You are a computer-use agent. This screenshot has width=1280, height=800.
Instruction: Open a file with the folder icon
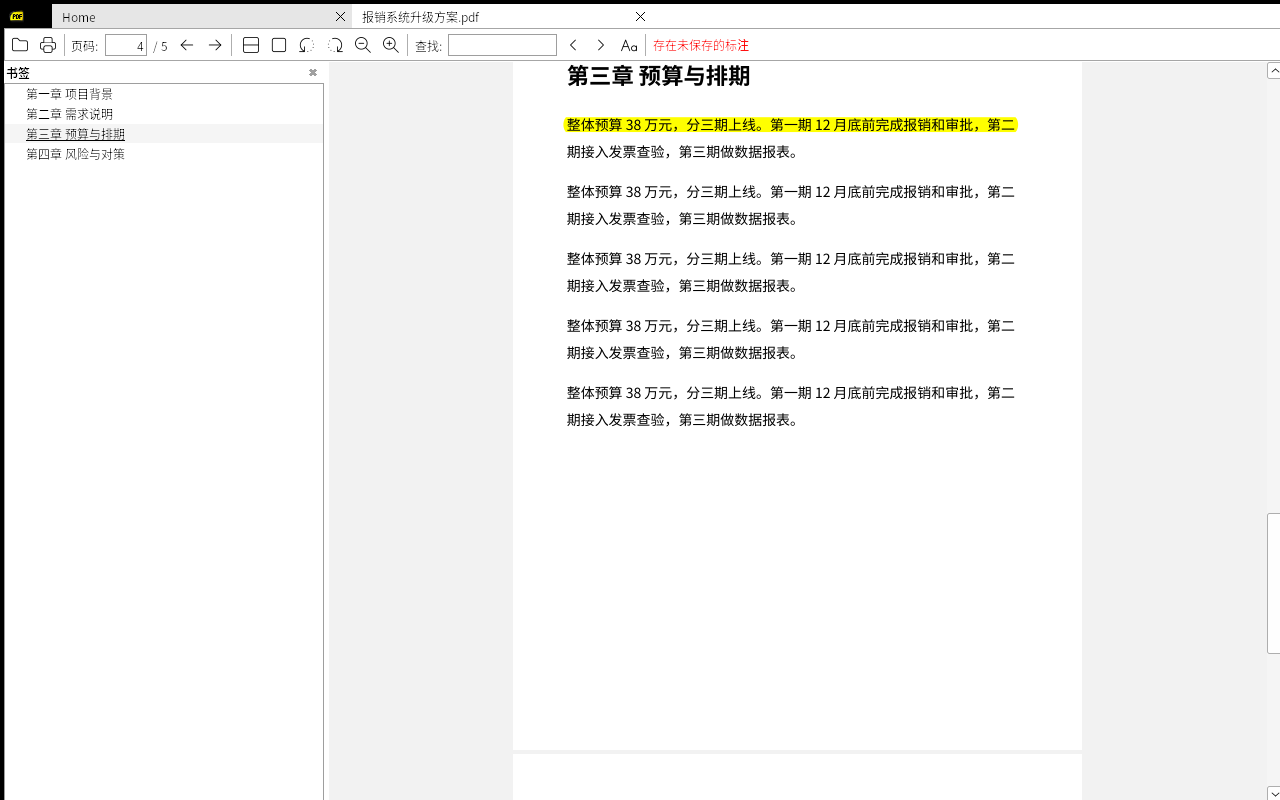pyautogui.click(x=19, y=45)
